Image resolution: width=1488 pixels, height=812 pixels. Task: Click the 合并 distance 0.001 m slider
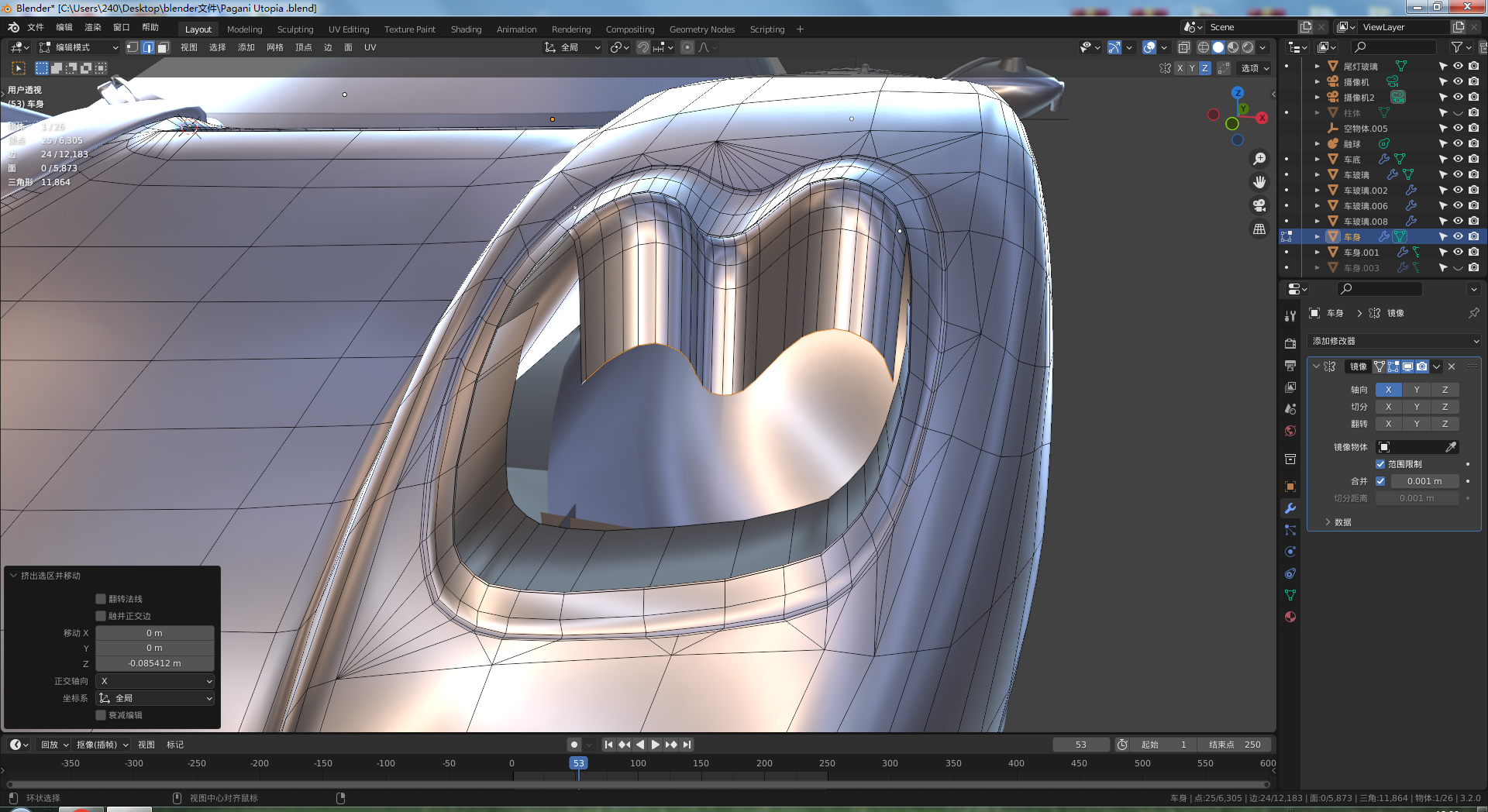coord(1424,481)
